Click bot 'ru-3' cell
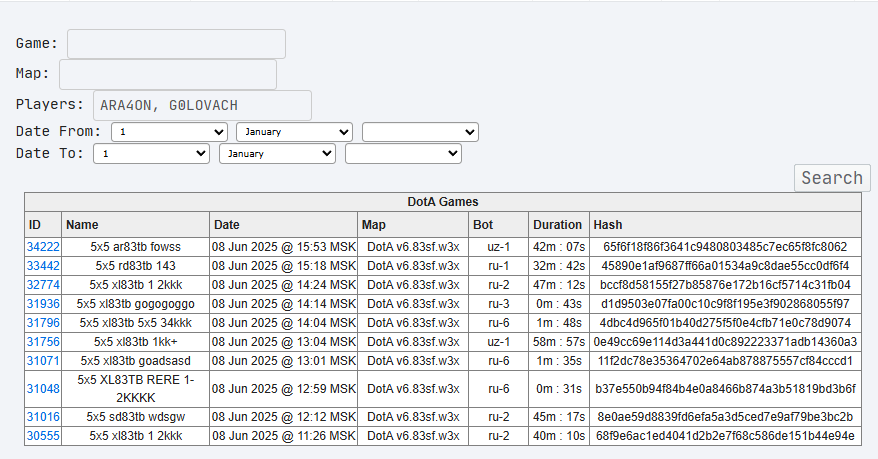 coord(498,304)
